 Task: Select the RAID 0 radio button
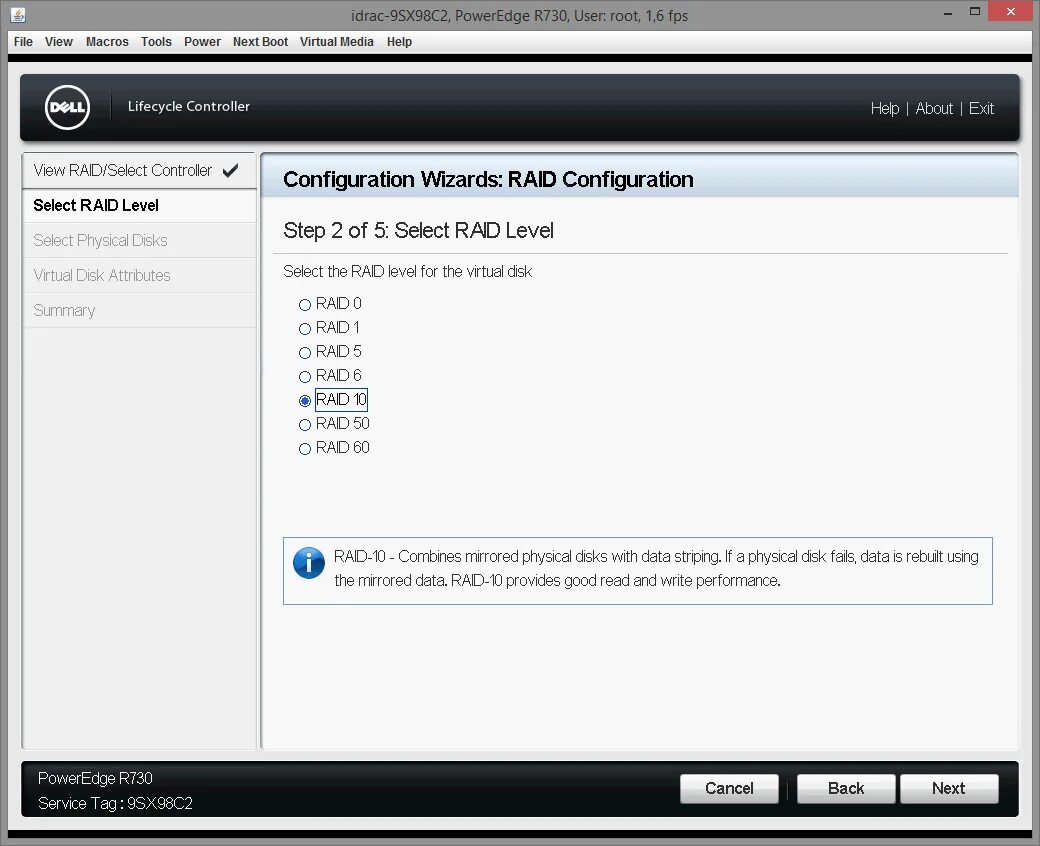304,304
